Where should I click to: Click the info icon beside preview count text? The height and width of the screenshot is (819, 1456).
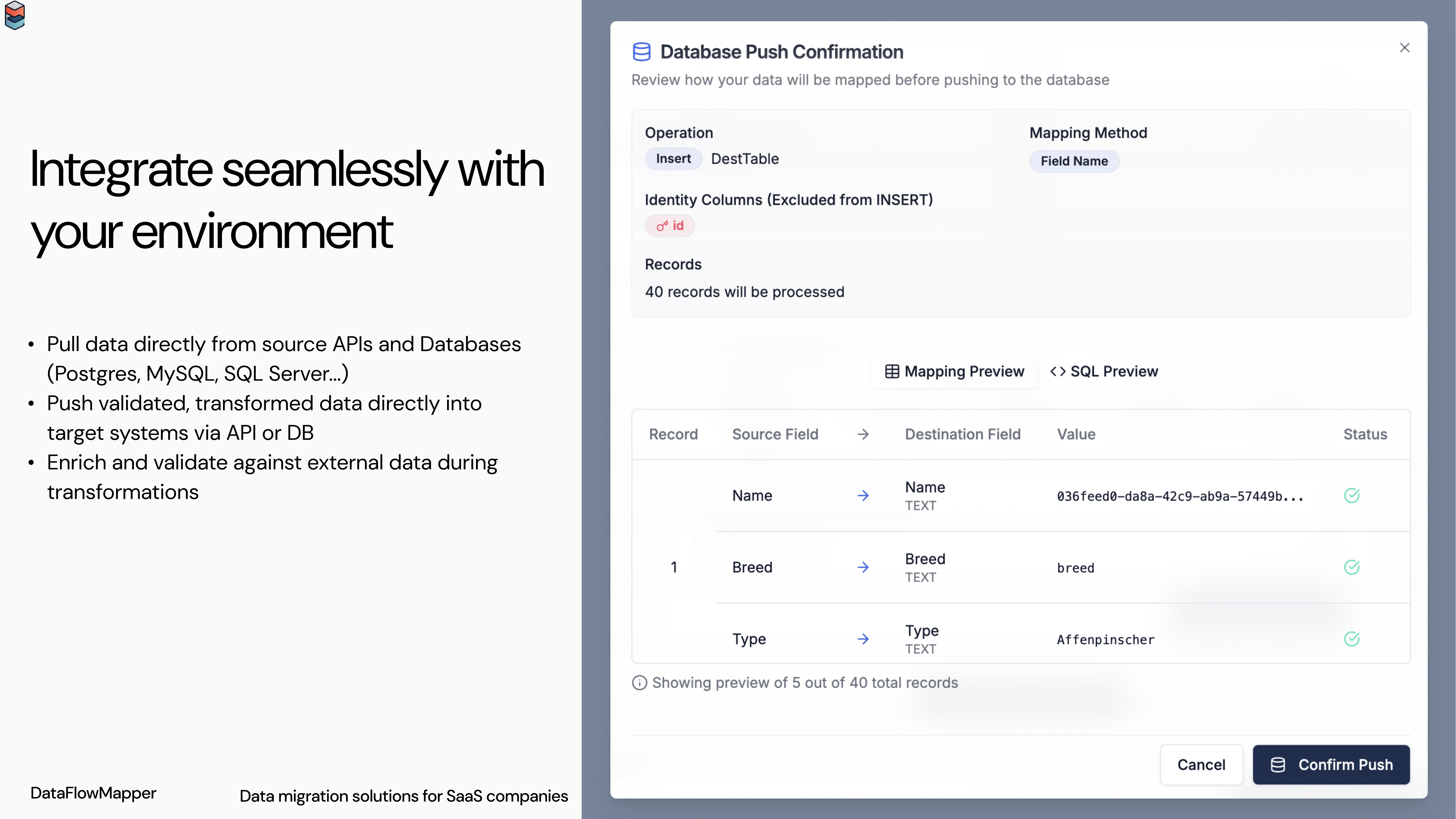[639, 683]
